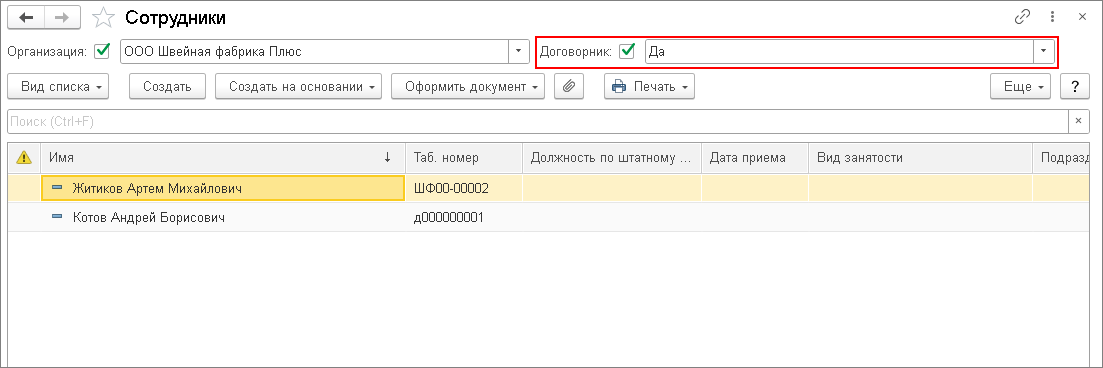Click the row icon of Житиков Артем Михайлович
The width and height of the screenshot is (1103, 368).
[57, 188]
